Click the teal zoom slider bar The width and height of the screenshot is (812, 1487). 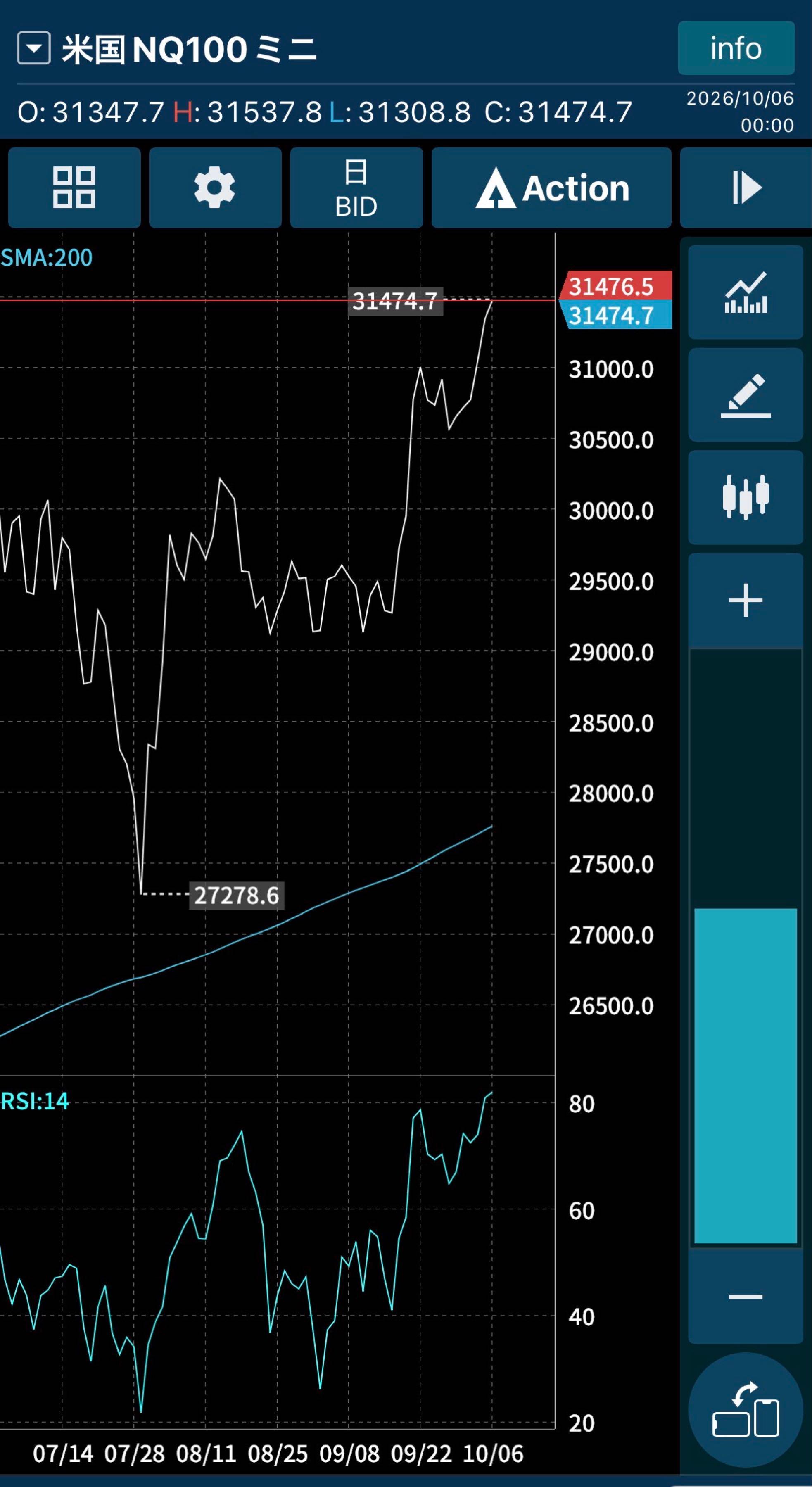(746, 1076)
